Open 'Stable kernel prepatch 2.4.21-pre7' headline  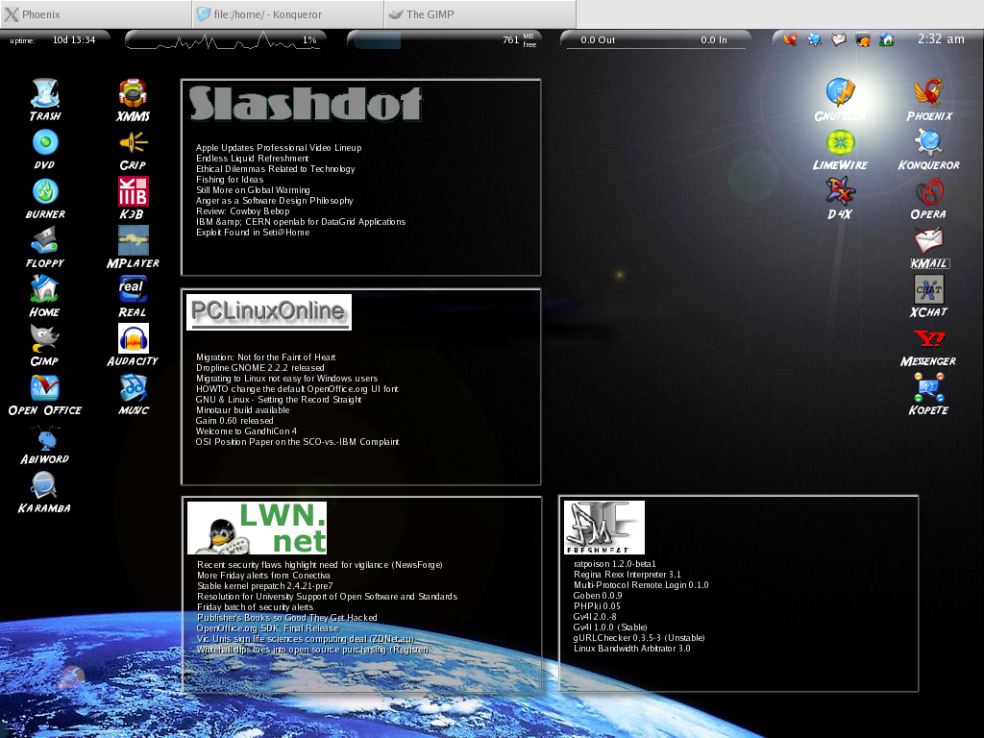[265, 586]
